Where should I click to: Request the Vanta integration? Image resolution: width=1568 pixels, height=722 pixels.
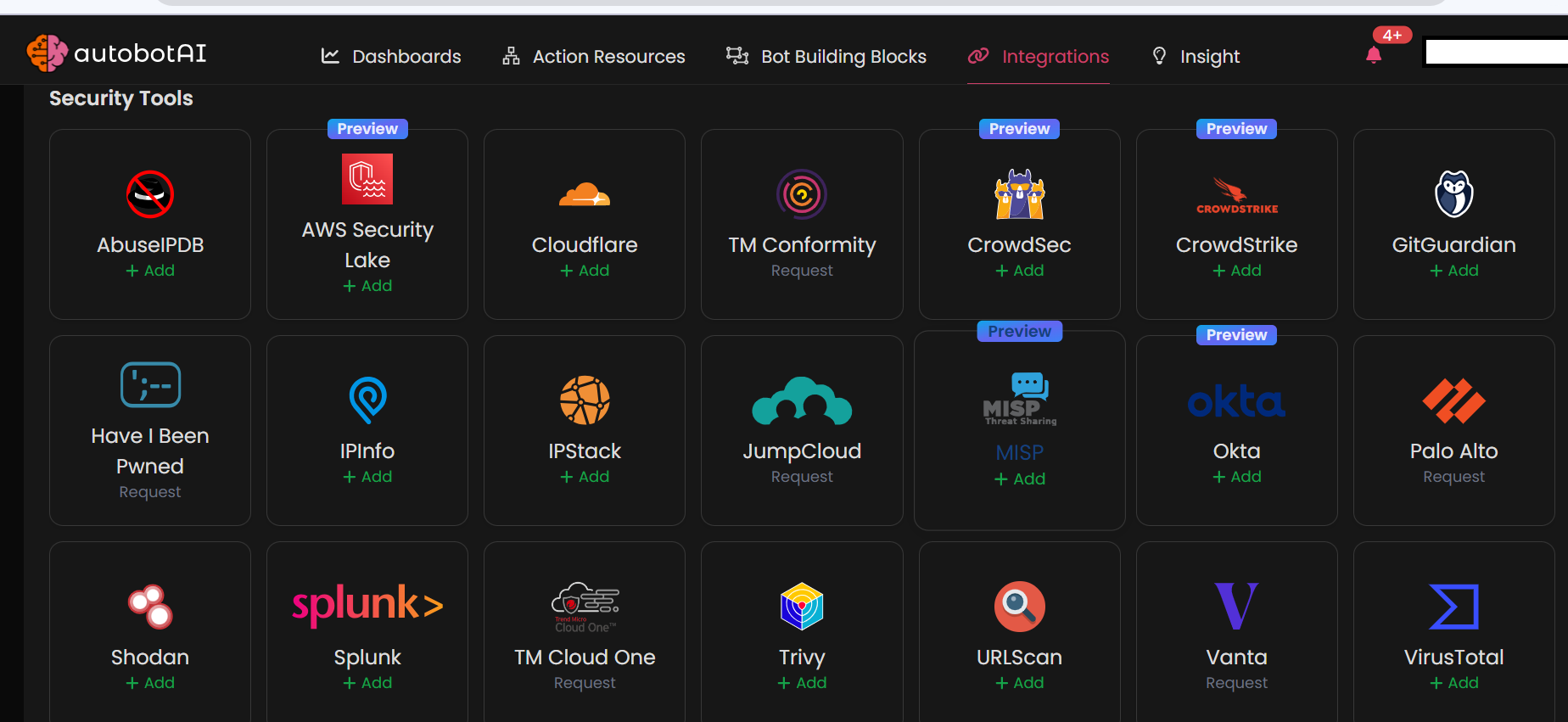pyautogui.click(x=1237, y=683)
